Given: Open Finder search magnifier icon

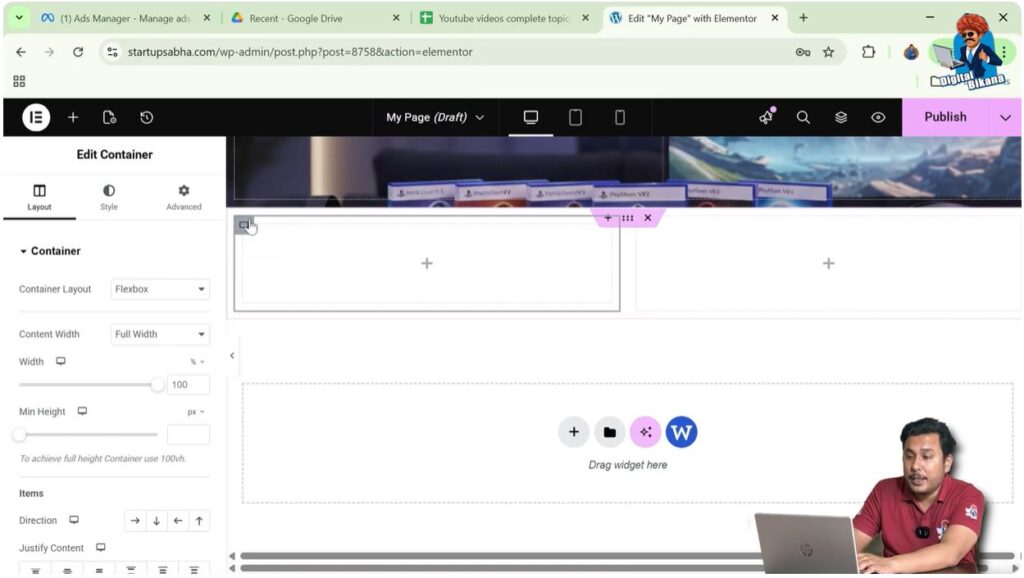Looking at the screenshot, I should pos(803,117).
